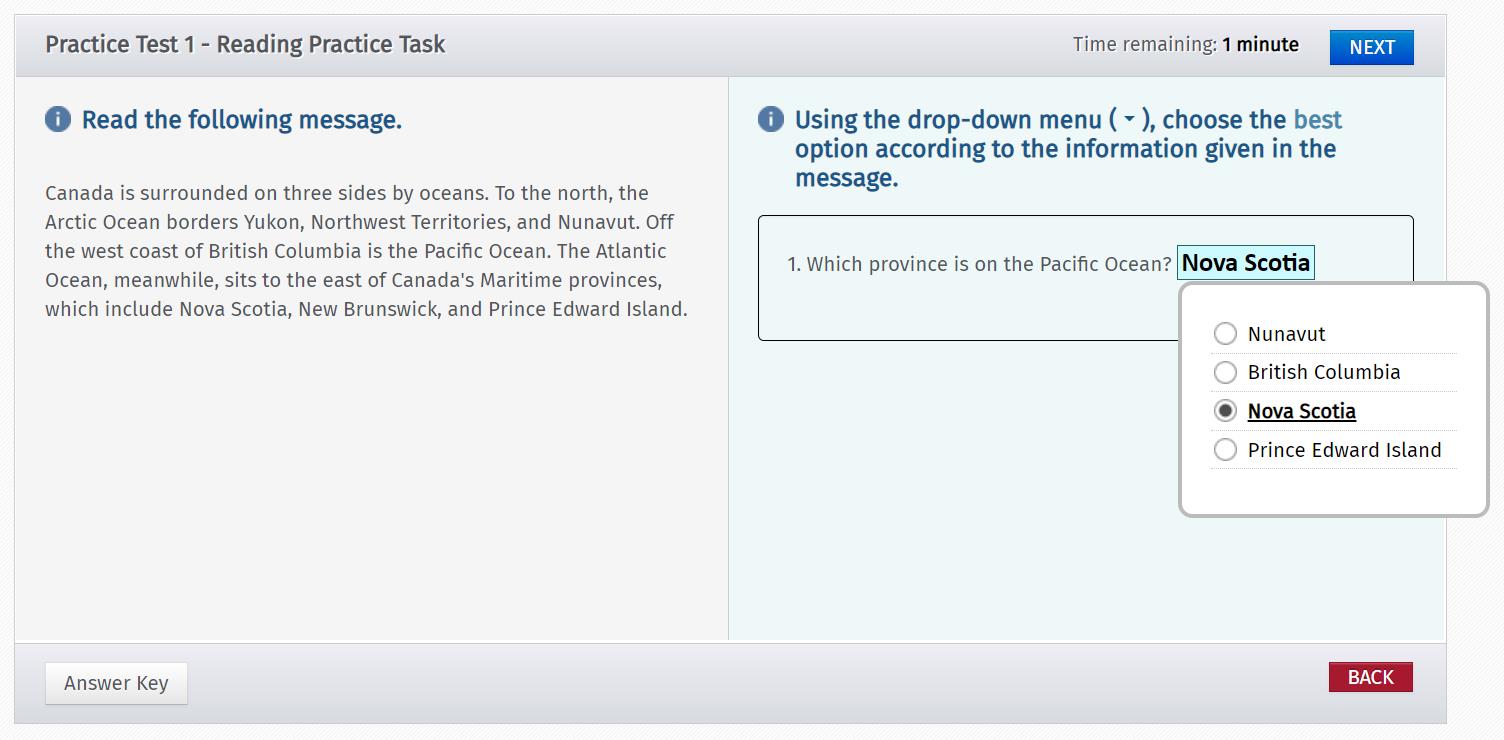Click question 1 text about the Pacific Ocean
This screenshot has height=740, width=1504.
pyautogui.click(x=979, y=264)
